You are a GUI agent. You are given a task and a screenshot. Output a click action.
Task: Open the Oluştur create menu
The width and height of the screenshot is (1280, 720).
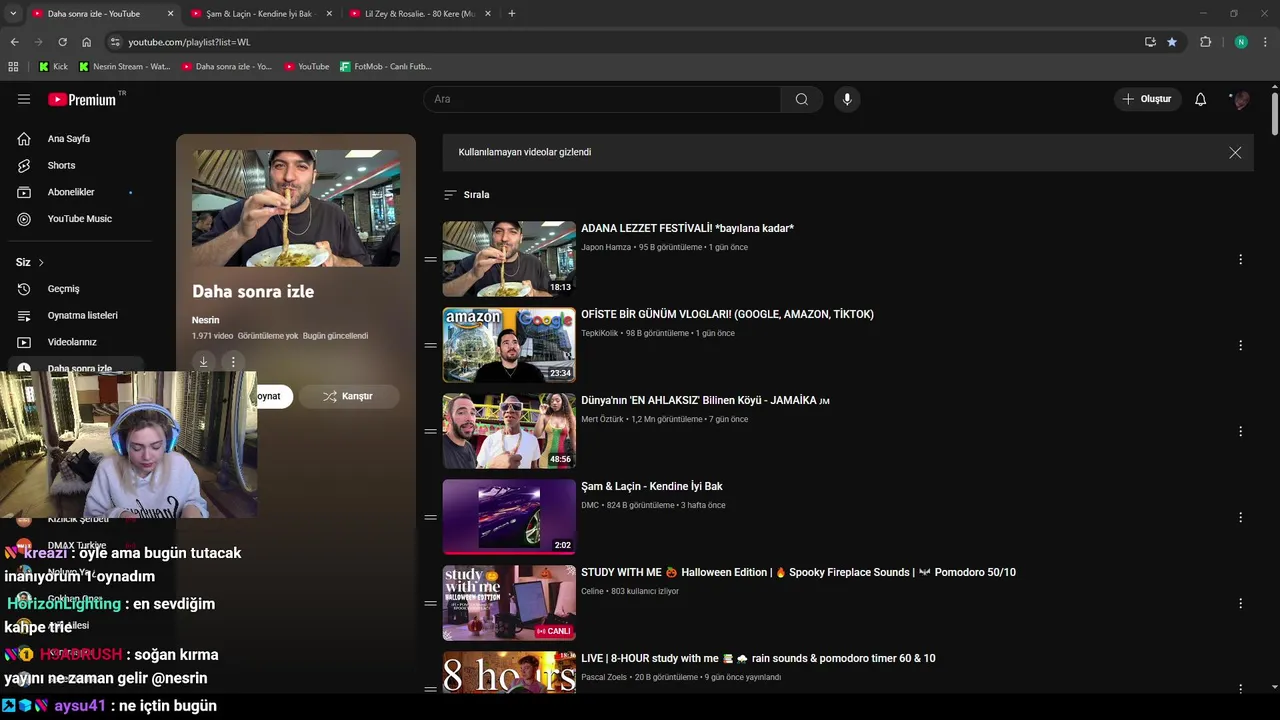[1147, 99]
